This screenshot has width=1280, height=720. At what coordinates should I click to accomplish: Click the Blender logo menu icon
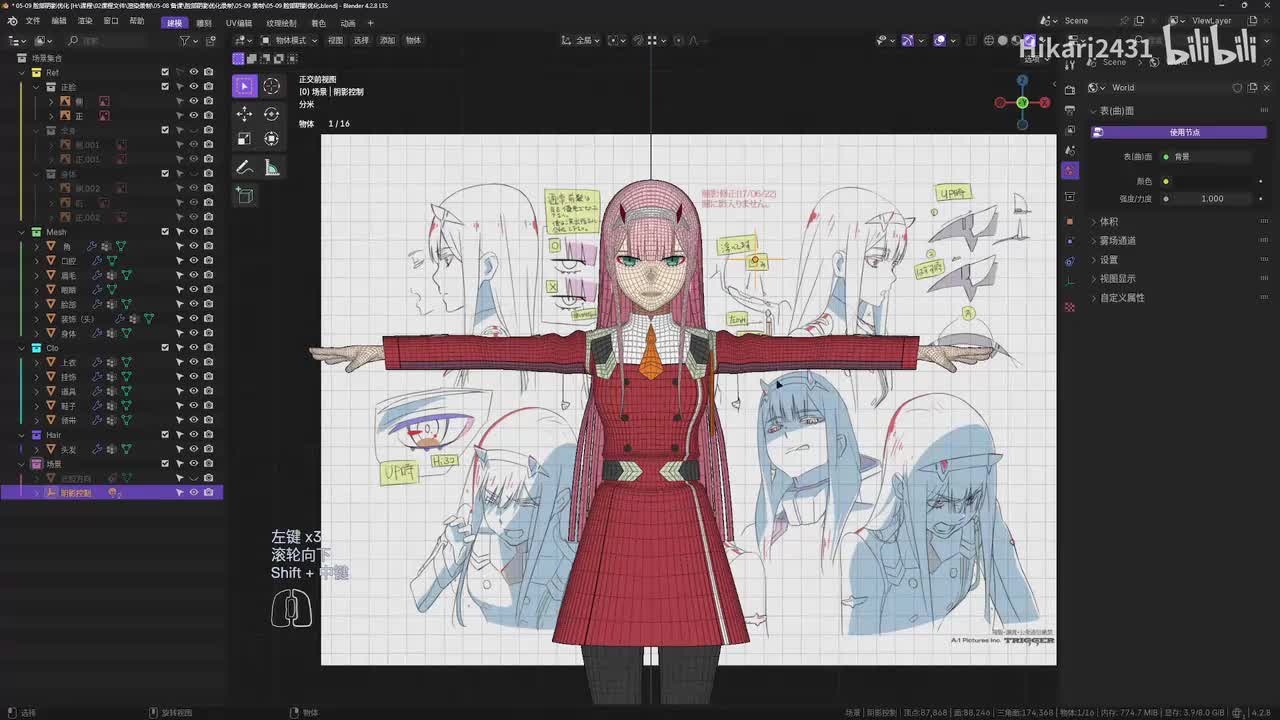pos(12,22)
